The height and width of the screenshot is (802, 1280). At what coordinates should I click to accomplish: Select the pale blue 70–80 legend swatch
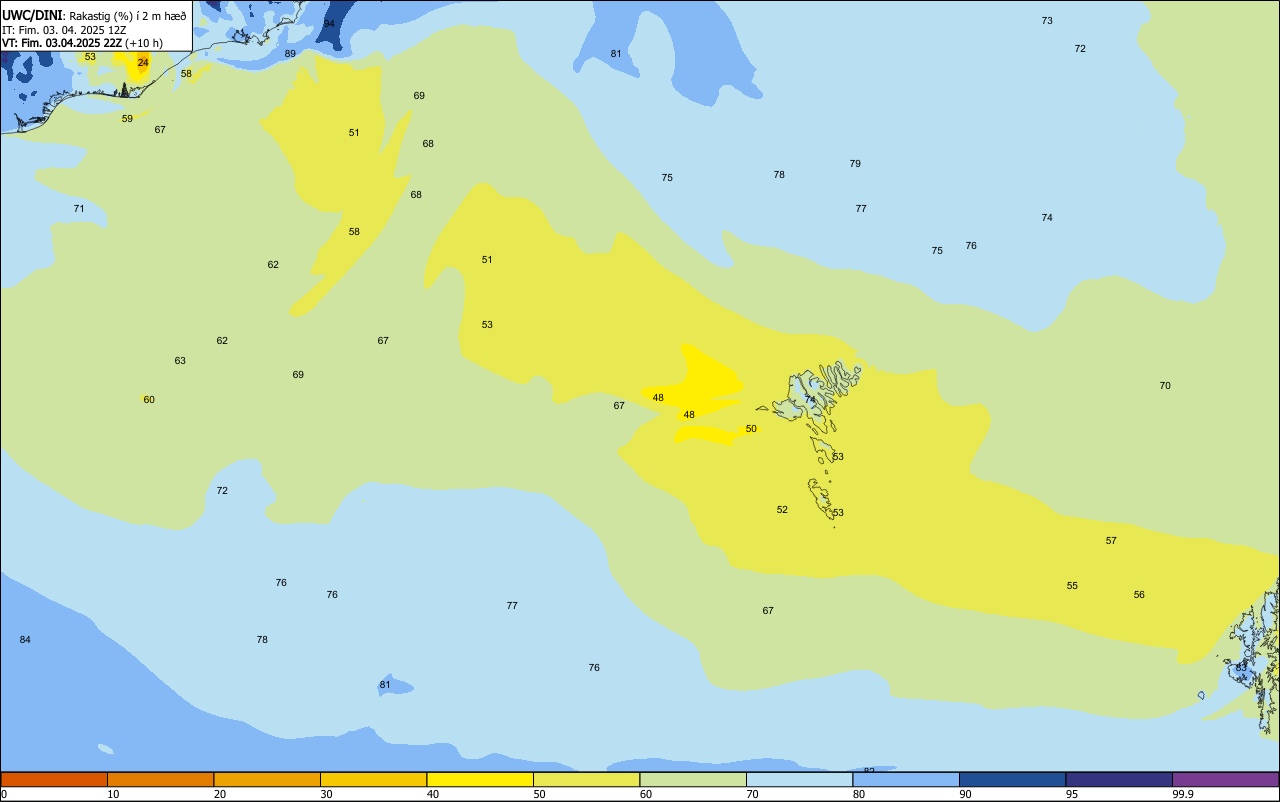799,779
